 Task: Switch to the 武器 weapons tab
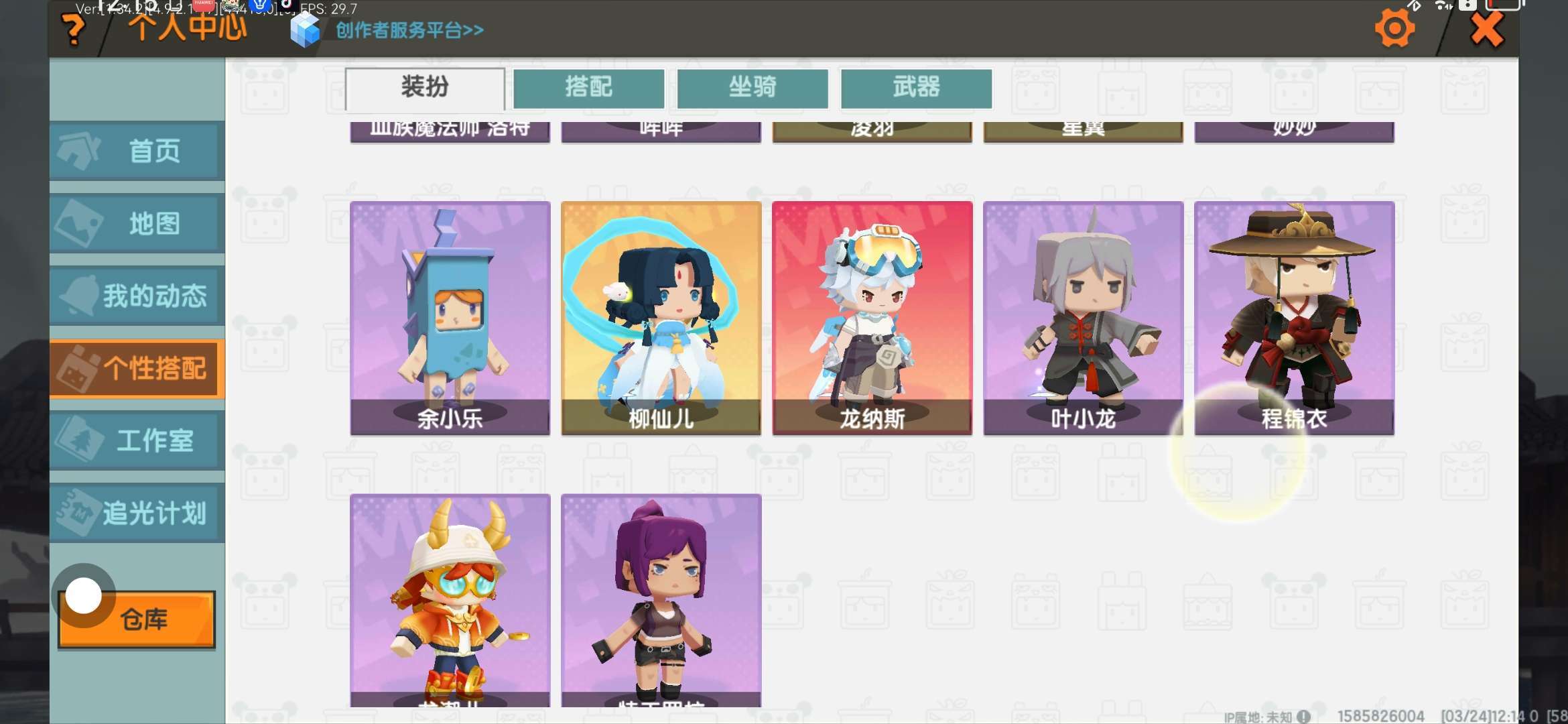[916, 88]
